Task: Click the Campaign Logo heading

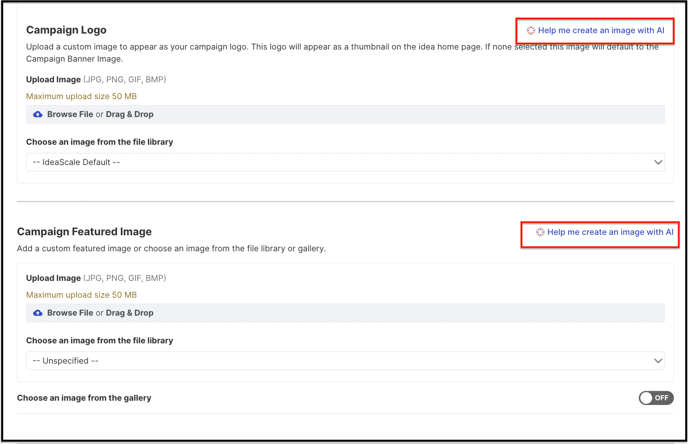Action: pyautogui.click(x=66, y=30)
